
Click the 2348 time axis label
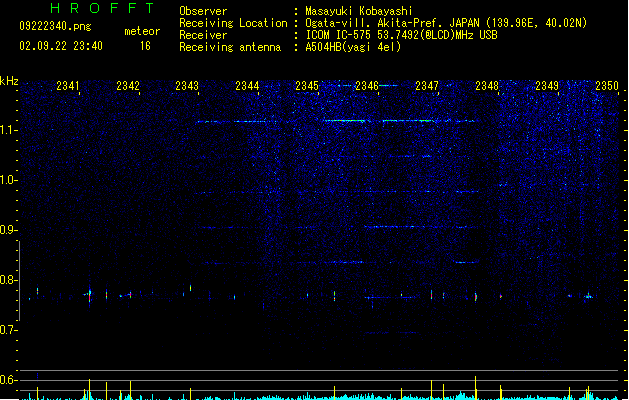[487, 86]
